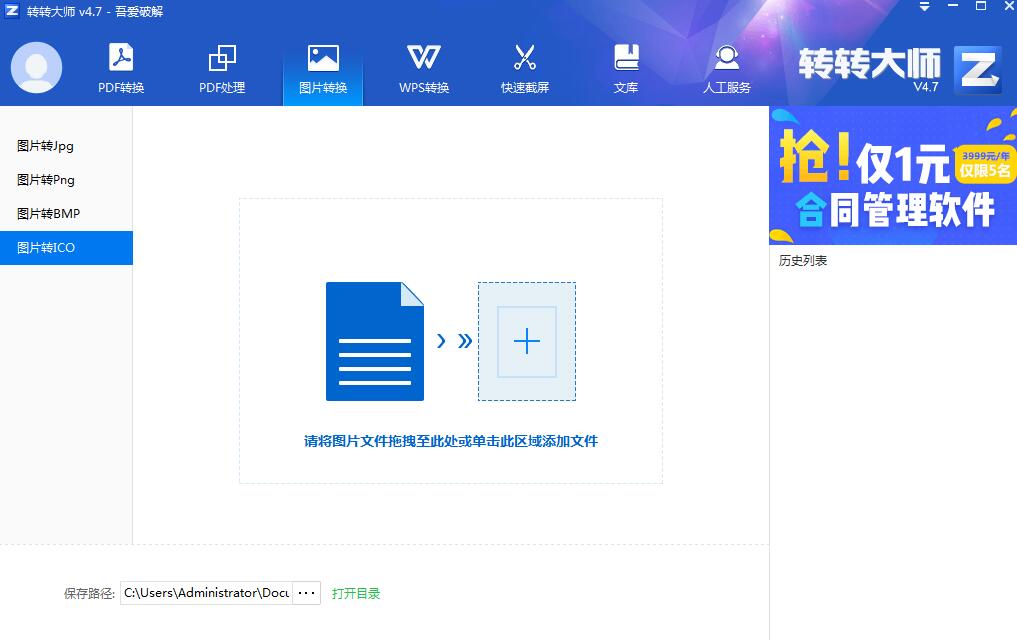The image size is (1017, 640).
Task: Select 图片转BMP in sidebar
Action: (66, 213)
